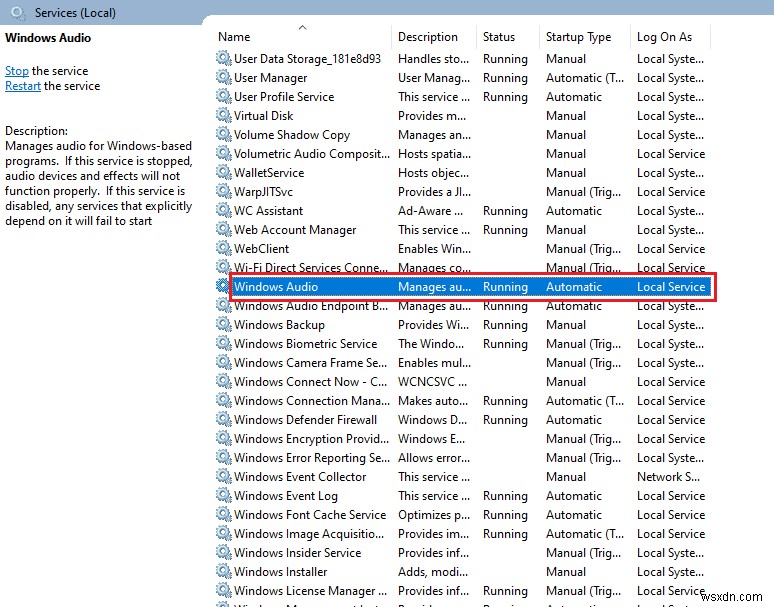
Task: Select the WarpJITSvc service name
Action: 263,192
